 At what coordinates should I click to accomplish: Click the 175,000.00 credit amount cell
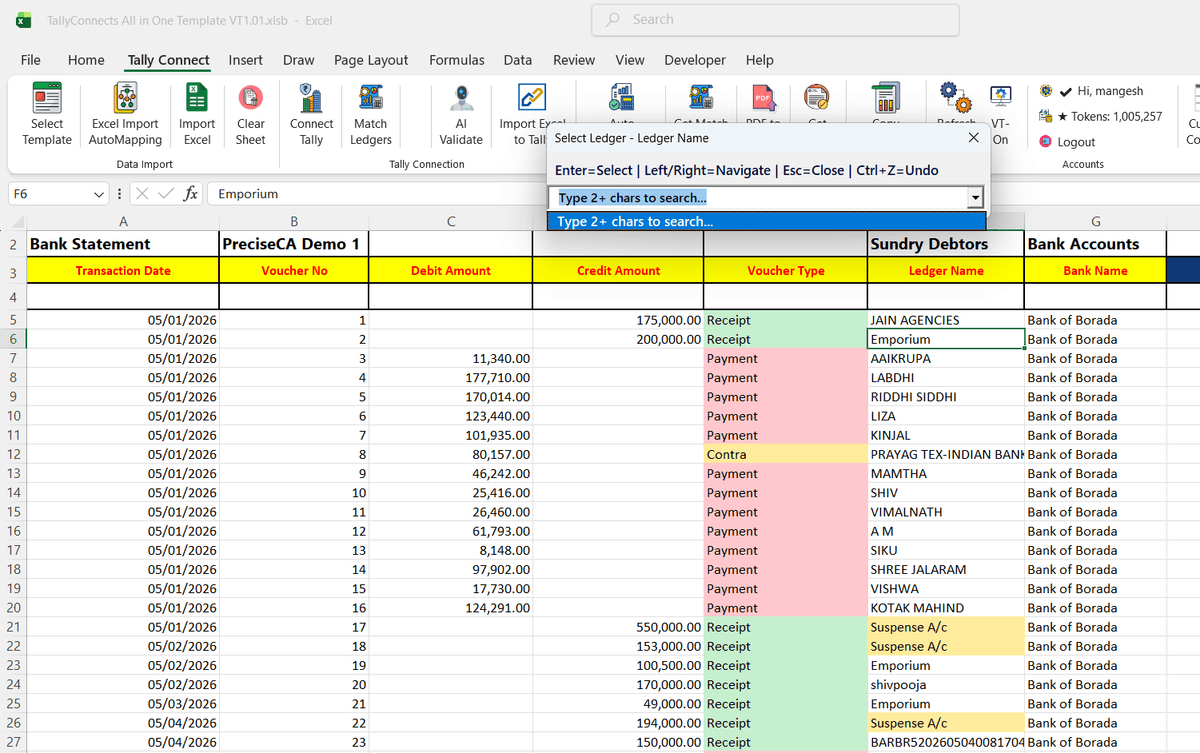click(618, 320)
